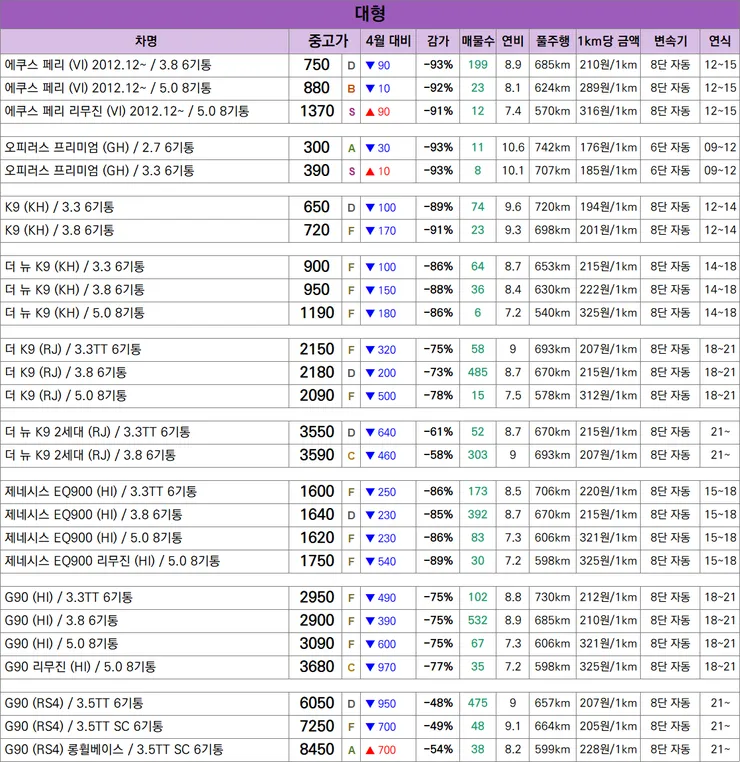
Task: Select the 연비 column header
Action: tap(513, 41)
